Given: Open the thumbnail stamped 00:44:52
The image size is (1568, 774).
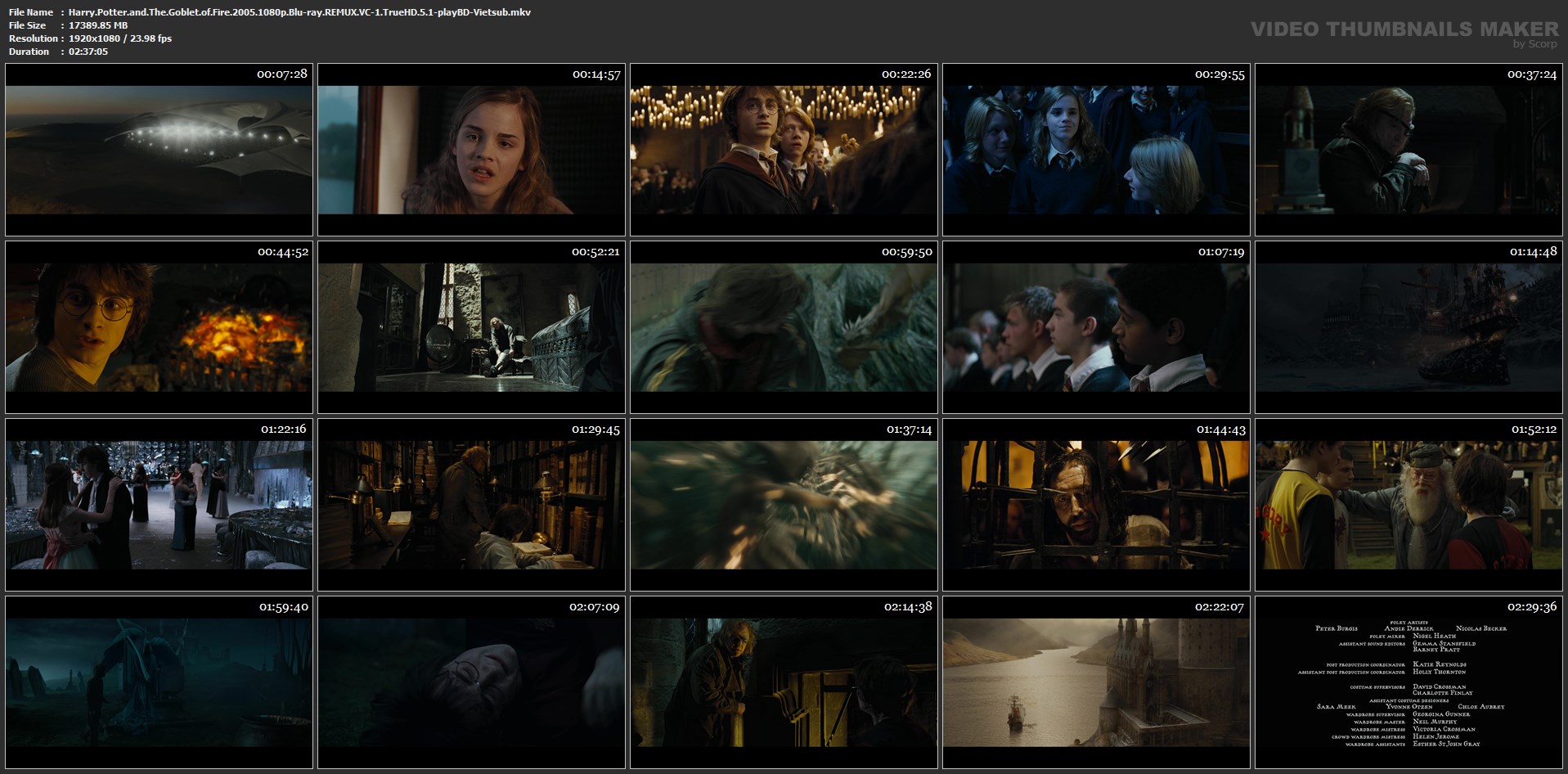Looking at the screenshot, I should pos(159,327).
